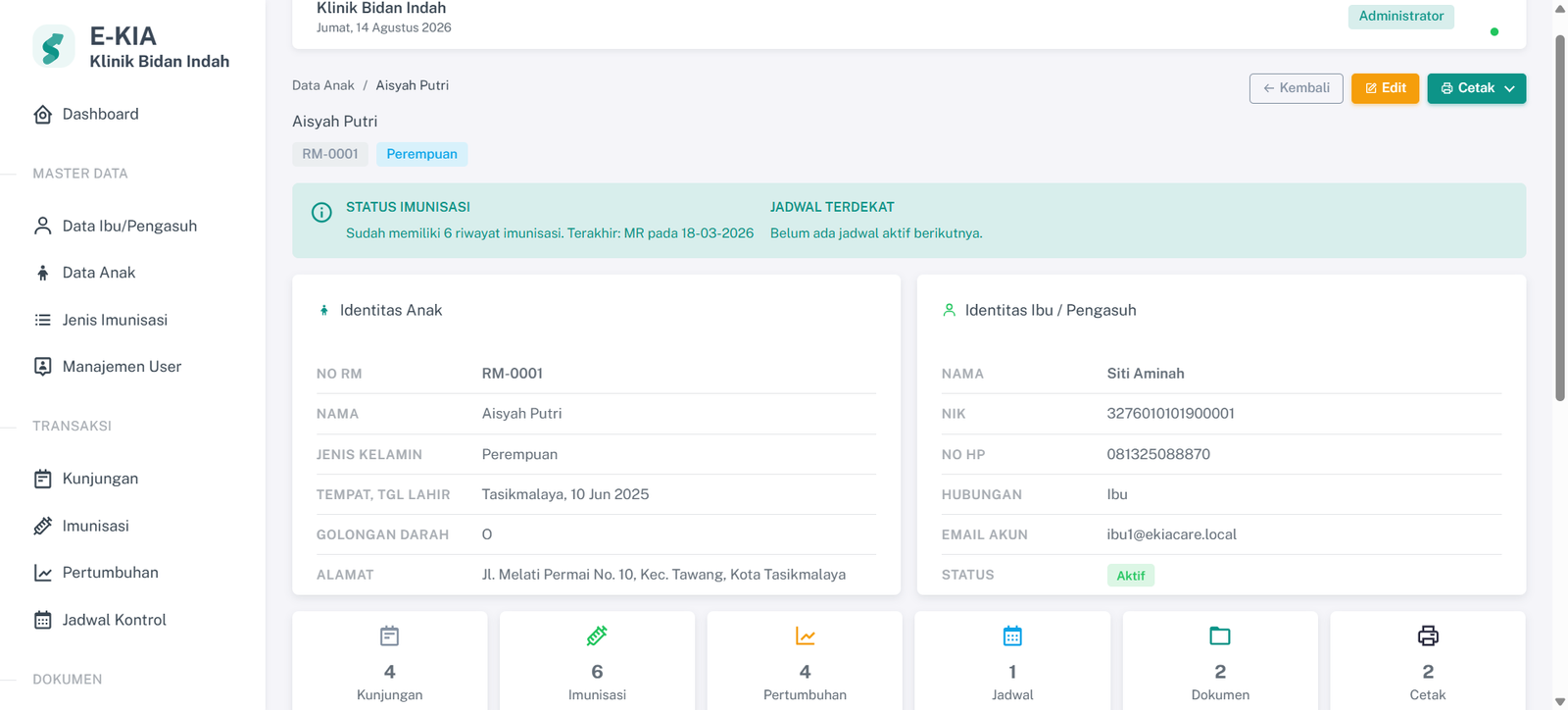Click the green folder icon on Dokumen card
Screen dimensions: 1568x710
coord(1220,636)
